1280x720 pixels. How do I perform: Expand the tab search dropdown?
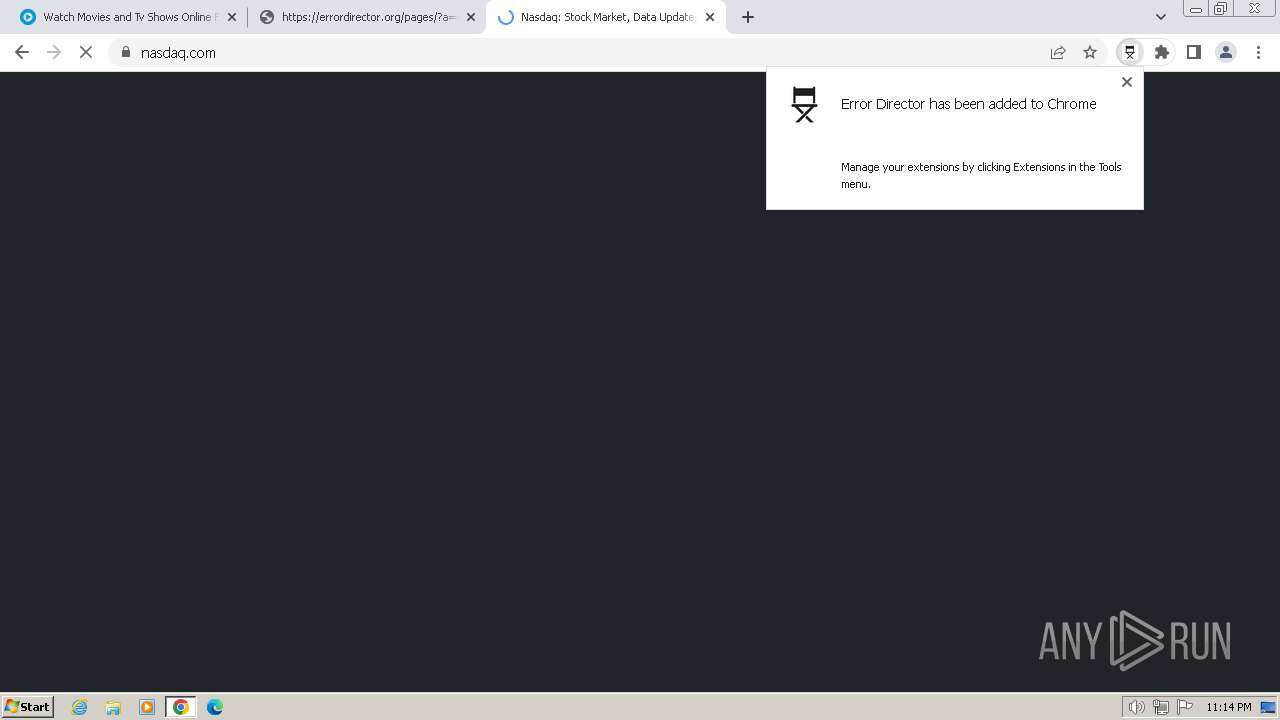1161,17
